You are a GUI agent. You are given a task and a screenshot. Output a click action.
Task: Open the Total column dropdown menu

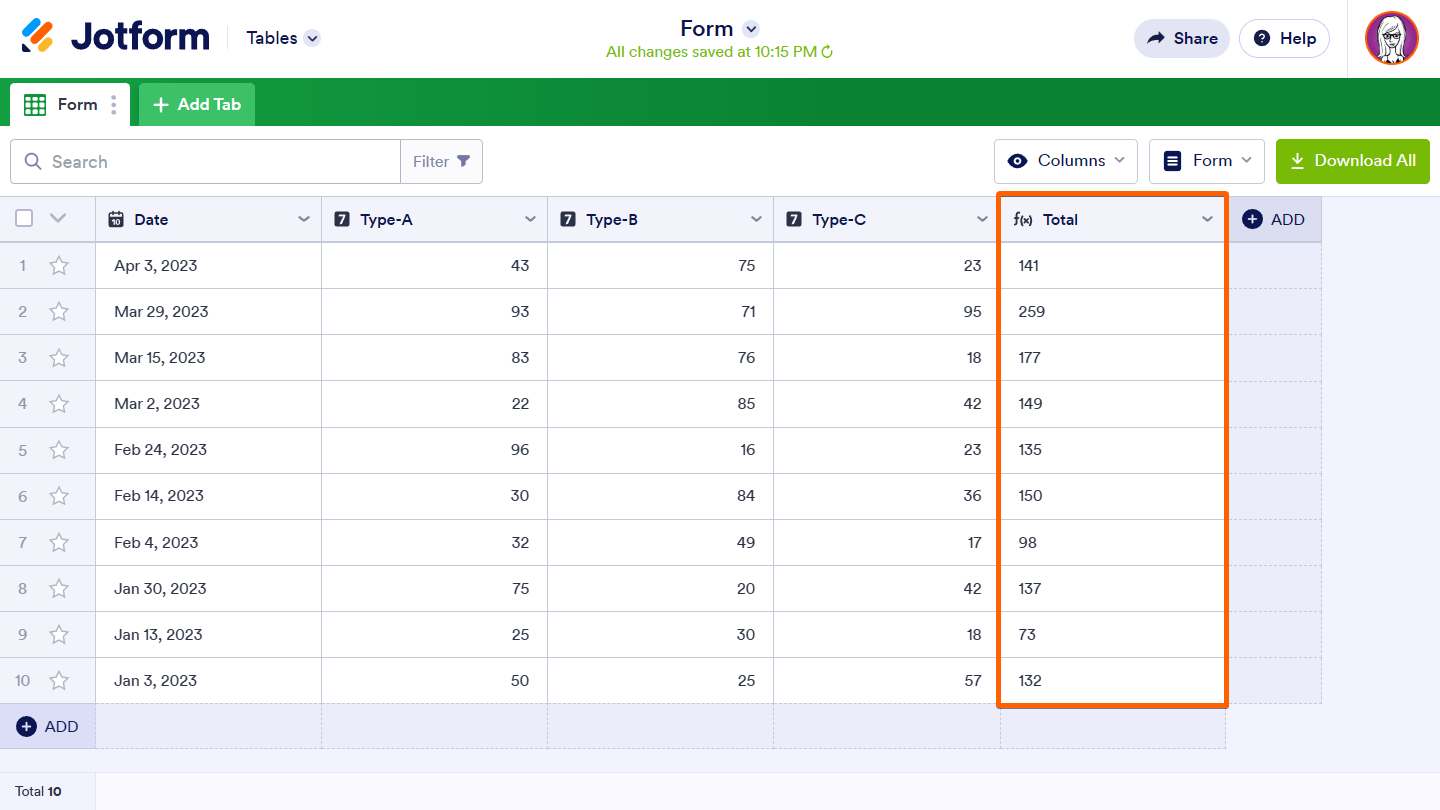pyautogui.click(x=1207, y=220)
